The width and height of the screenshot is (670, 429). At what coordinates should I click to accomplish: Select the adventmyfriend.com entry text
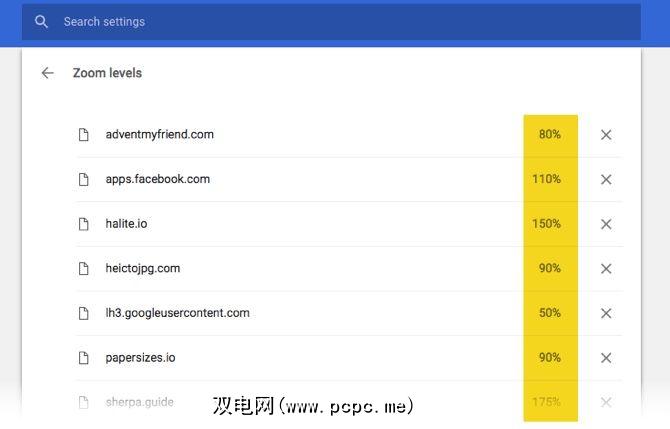tap(159, 135)
